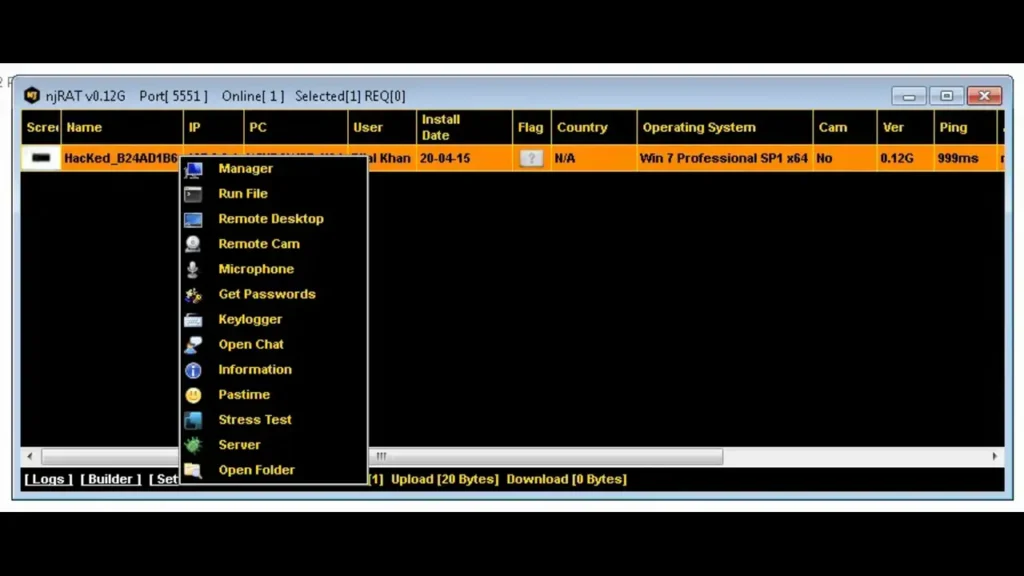
Task: Click the 'Download [0 Bytes]' status text
Action: coord(567,479)
